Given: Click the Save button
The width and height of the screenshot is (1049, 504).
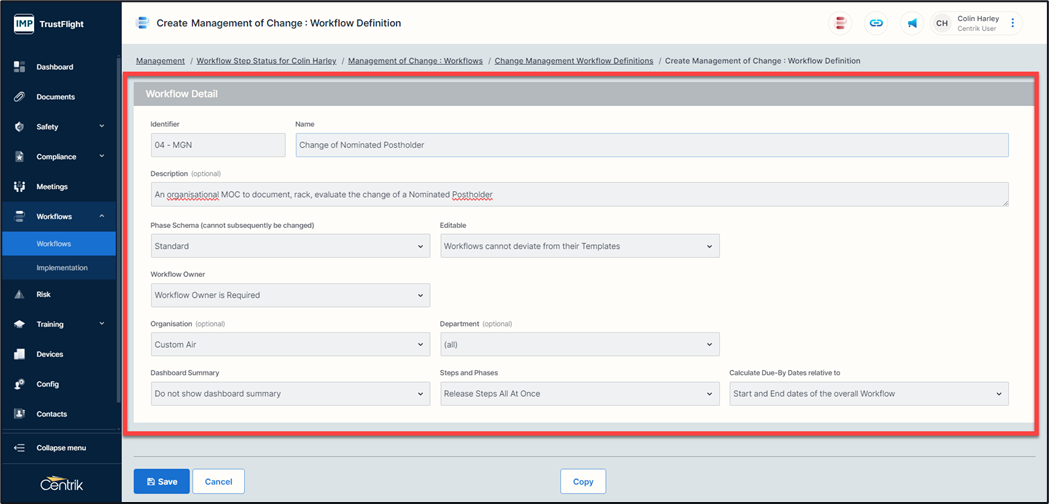Looking at the screenshot, I should 161,481.
